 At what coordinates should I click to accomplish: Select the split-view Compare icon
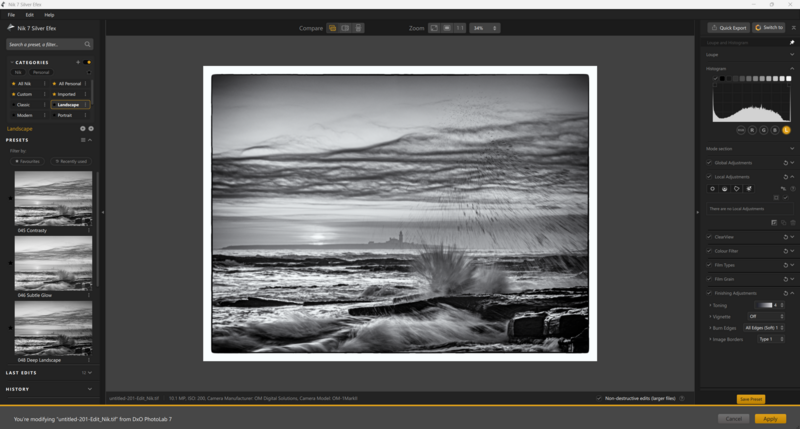coord(345,28)
